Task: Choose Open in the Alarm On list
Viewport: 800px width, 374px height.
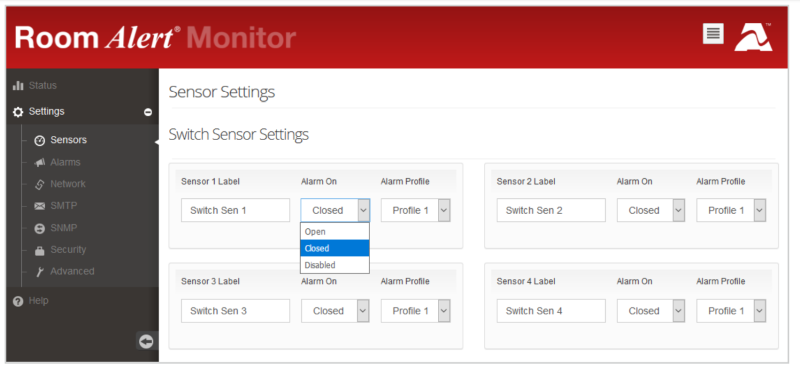Action: click(x=335, y=231)
